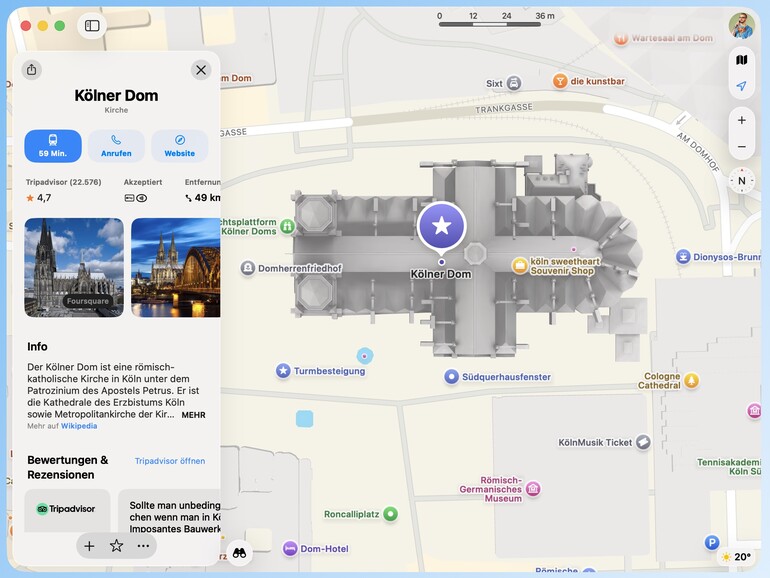The image size is (770, 578).
Task: Select Römisch-Germanisches Museum marker
Action: 533,489
